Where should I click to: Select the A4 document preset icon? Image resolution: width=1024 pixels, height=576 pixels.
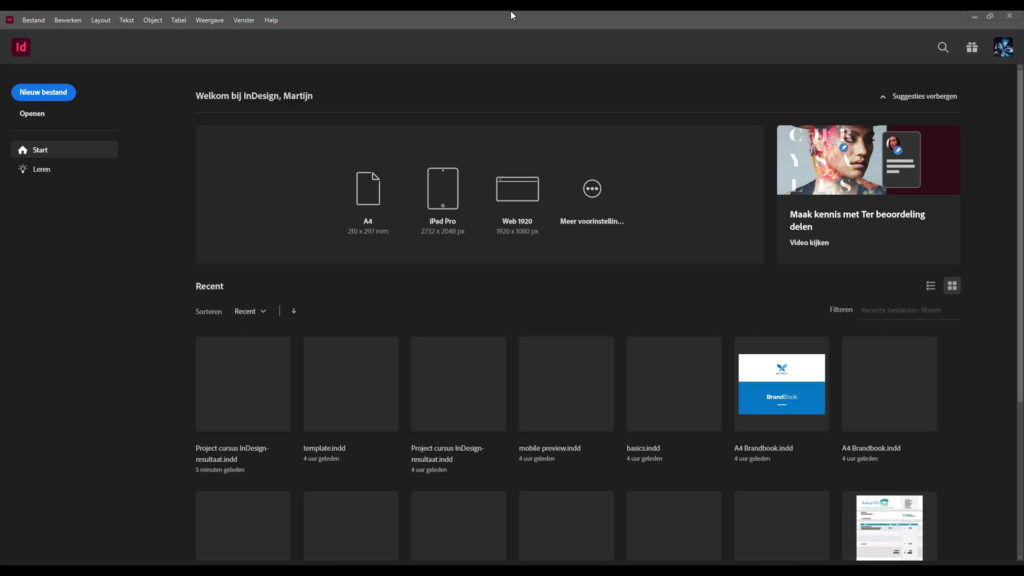368,189
